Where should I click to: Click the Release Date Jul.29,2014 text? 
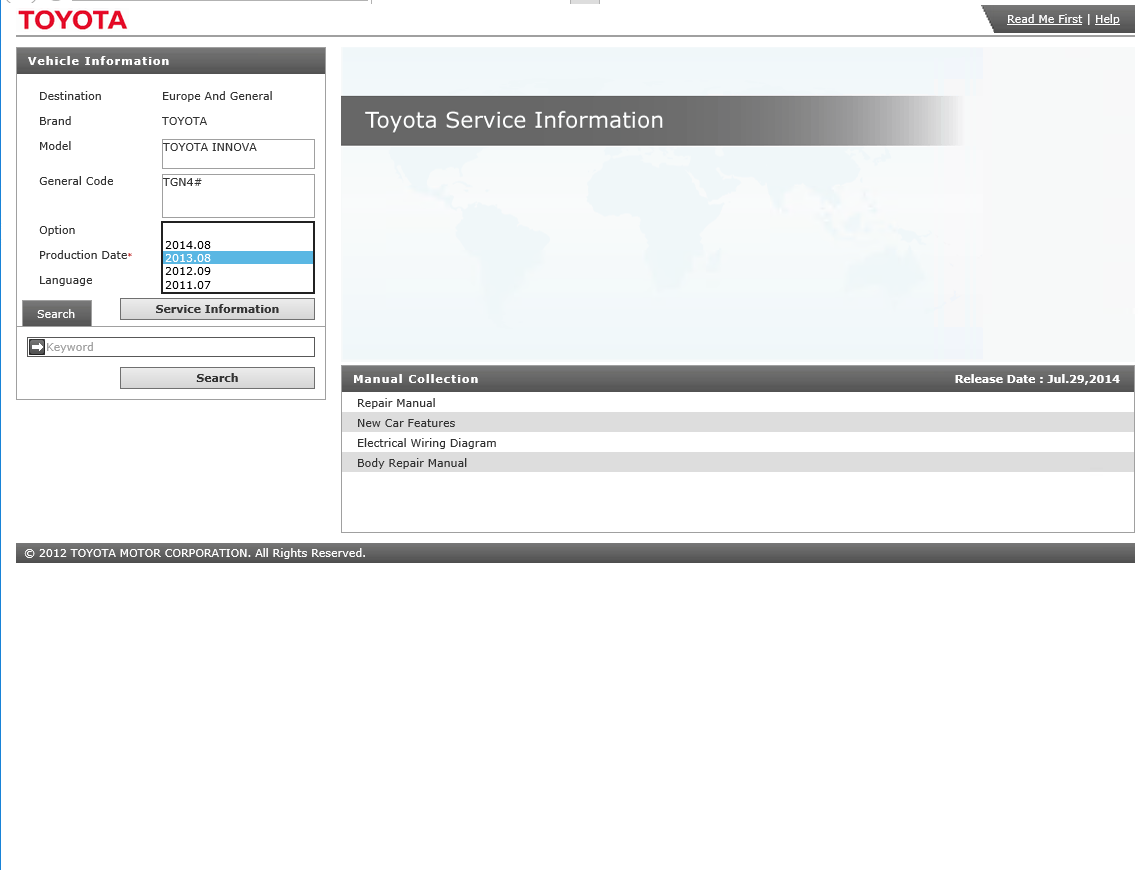[x=1037, y=379]
